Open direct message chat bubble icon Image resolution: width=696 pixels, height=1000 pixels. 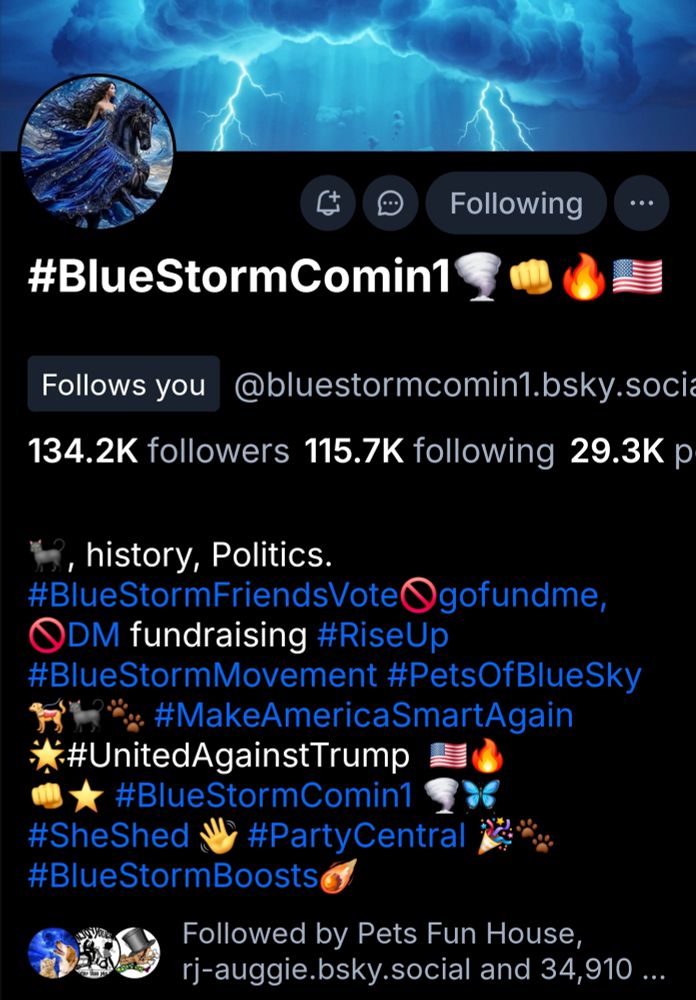click(x=390, y=203)
